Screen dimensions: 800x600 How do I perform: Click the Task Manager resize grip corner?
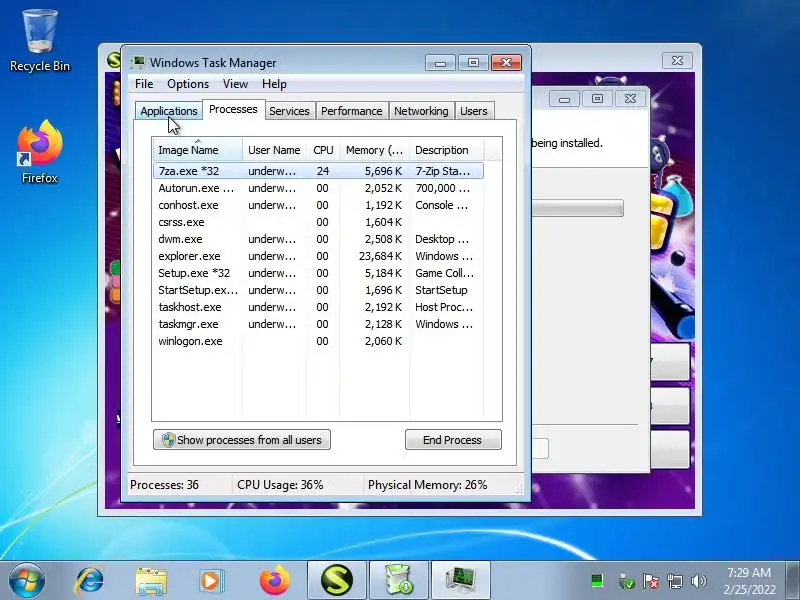[x=519, y=489]
